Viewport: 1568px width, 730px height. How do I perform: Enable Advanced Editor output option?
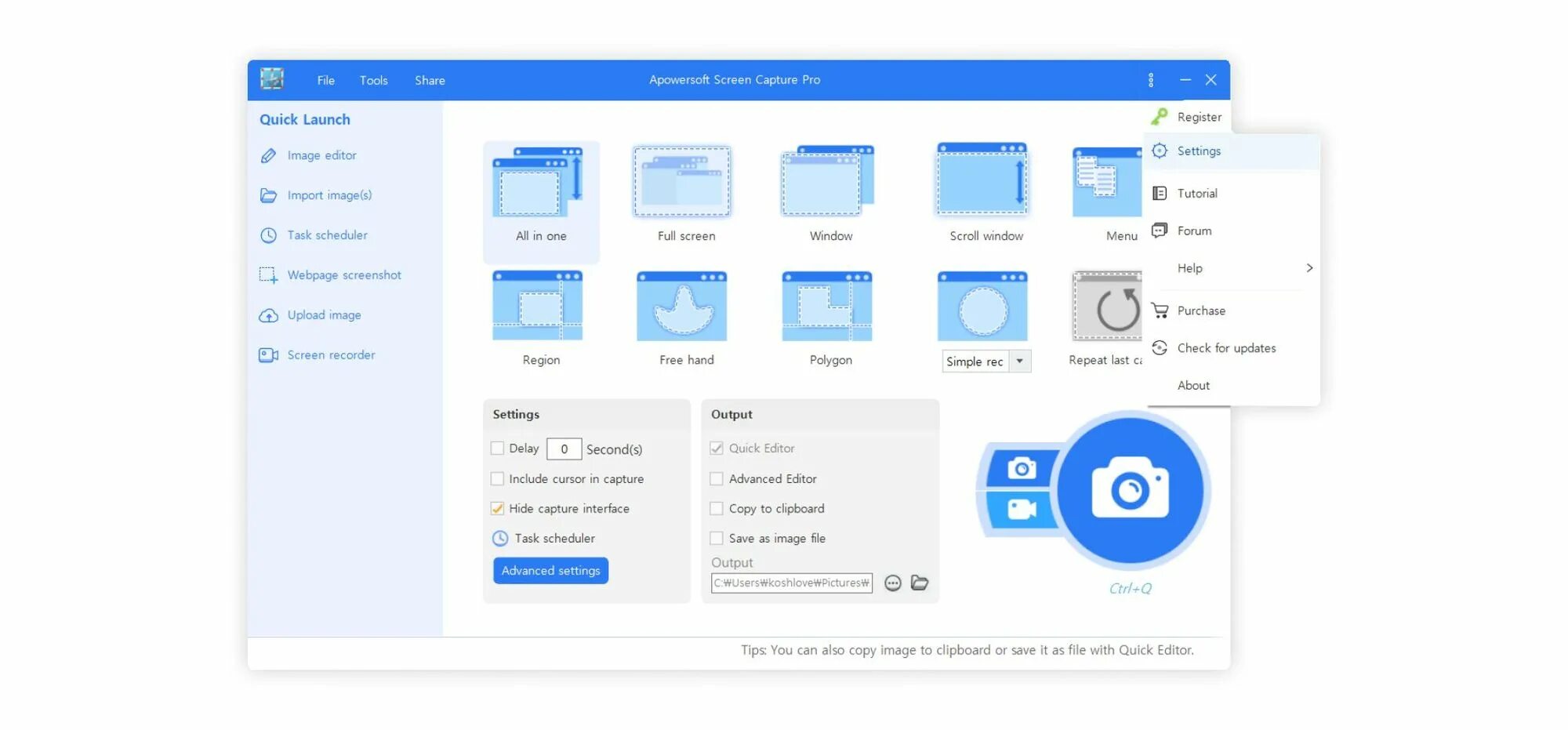click(717, 478)
